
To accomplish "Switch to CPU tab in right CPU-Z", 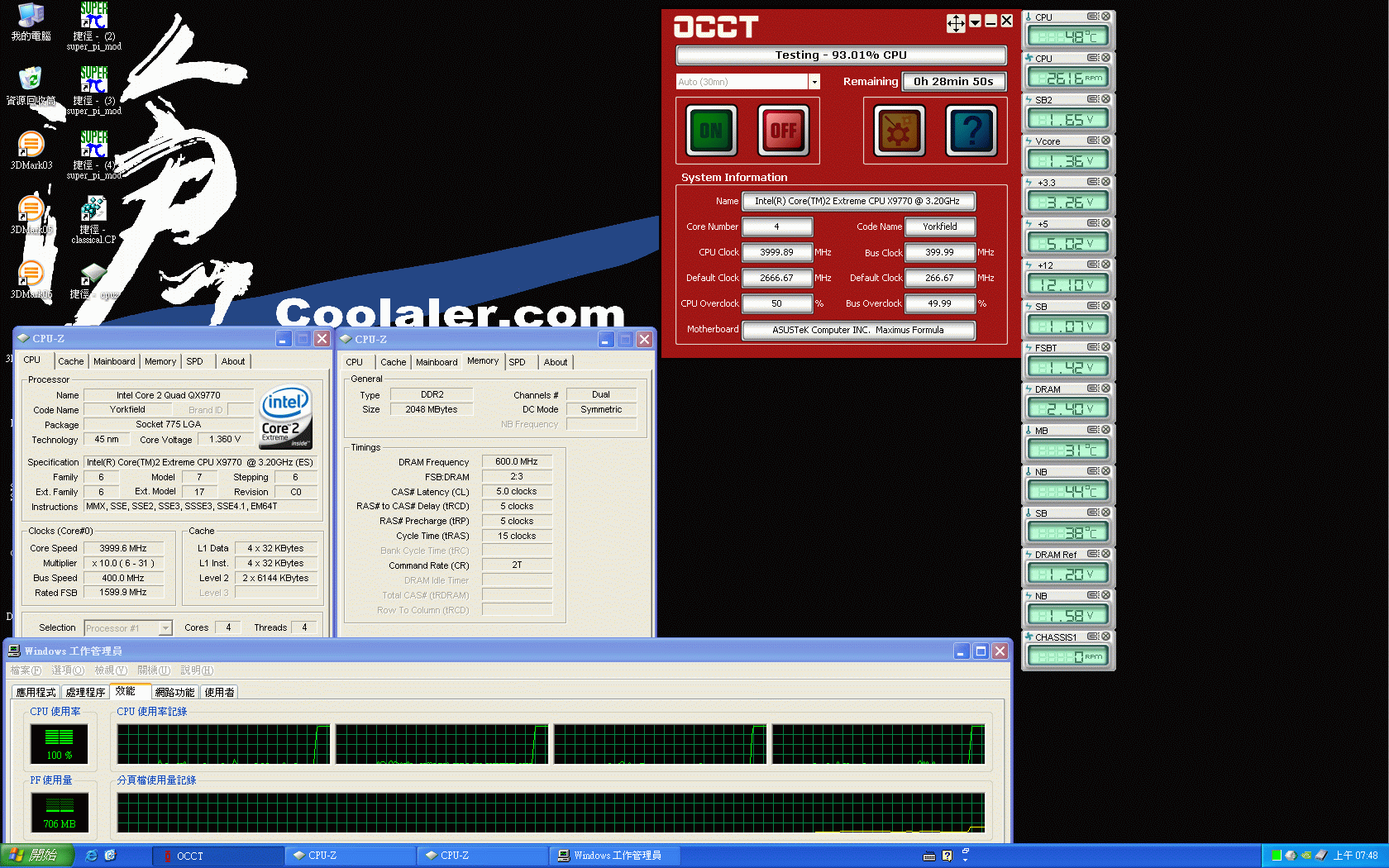I will point(354,362).
